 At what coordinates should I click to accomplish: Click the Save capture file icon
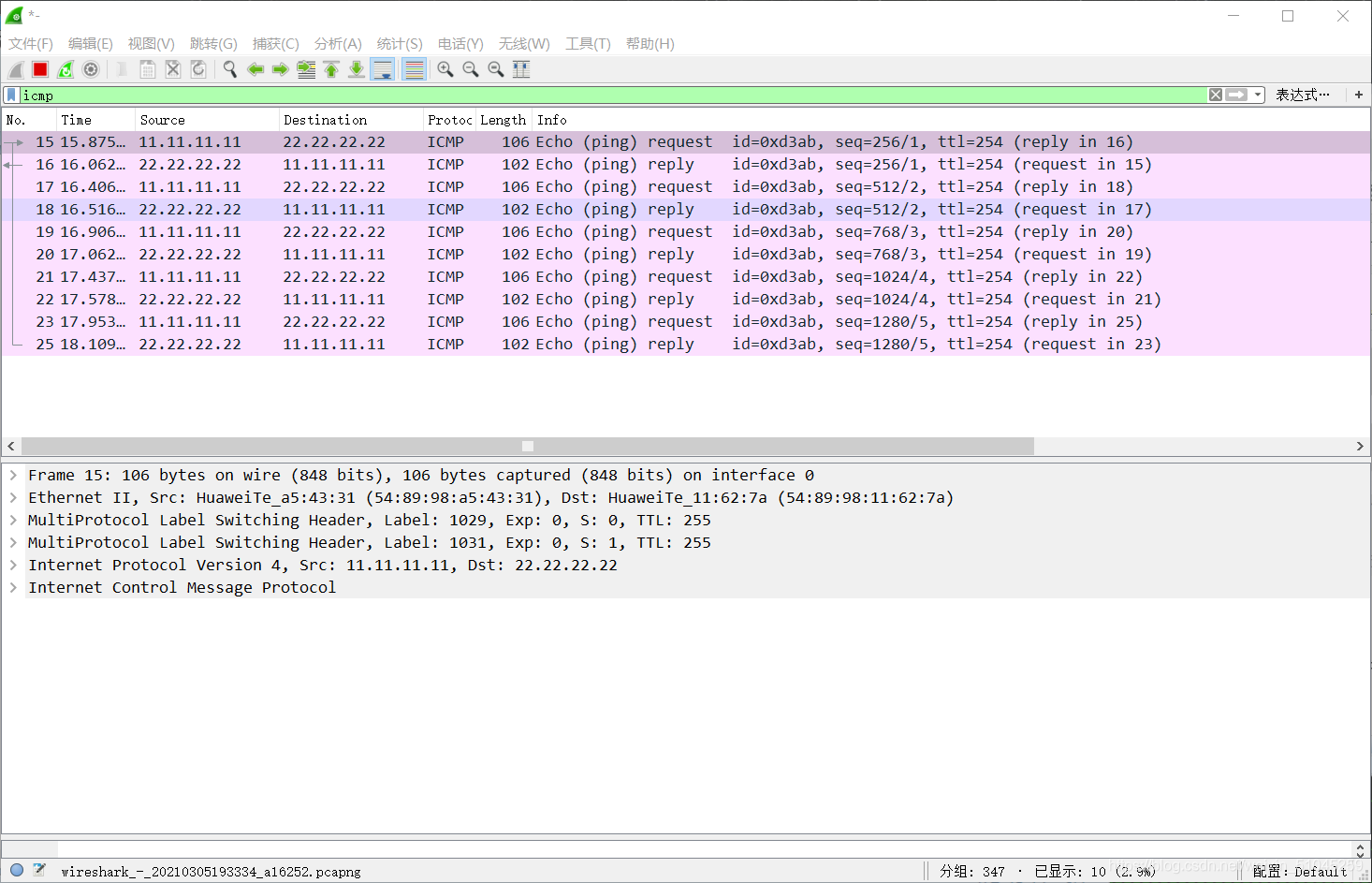click(148, 69)
